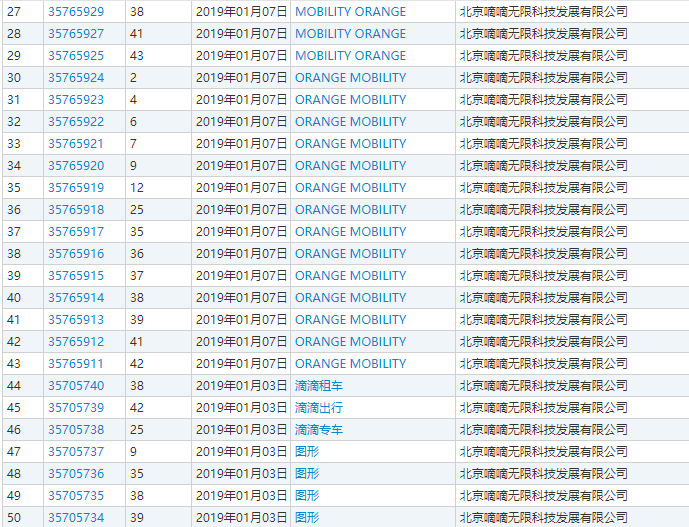689x527 pixels.
Task: Open the 滴滴出行 trademark link
Action: click(x=319, y=407)
